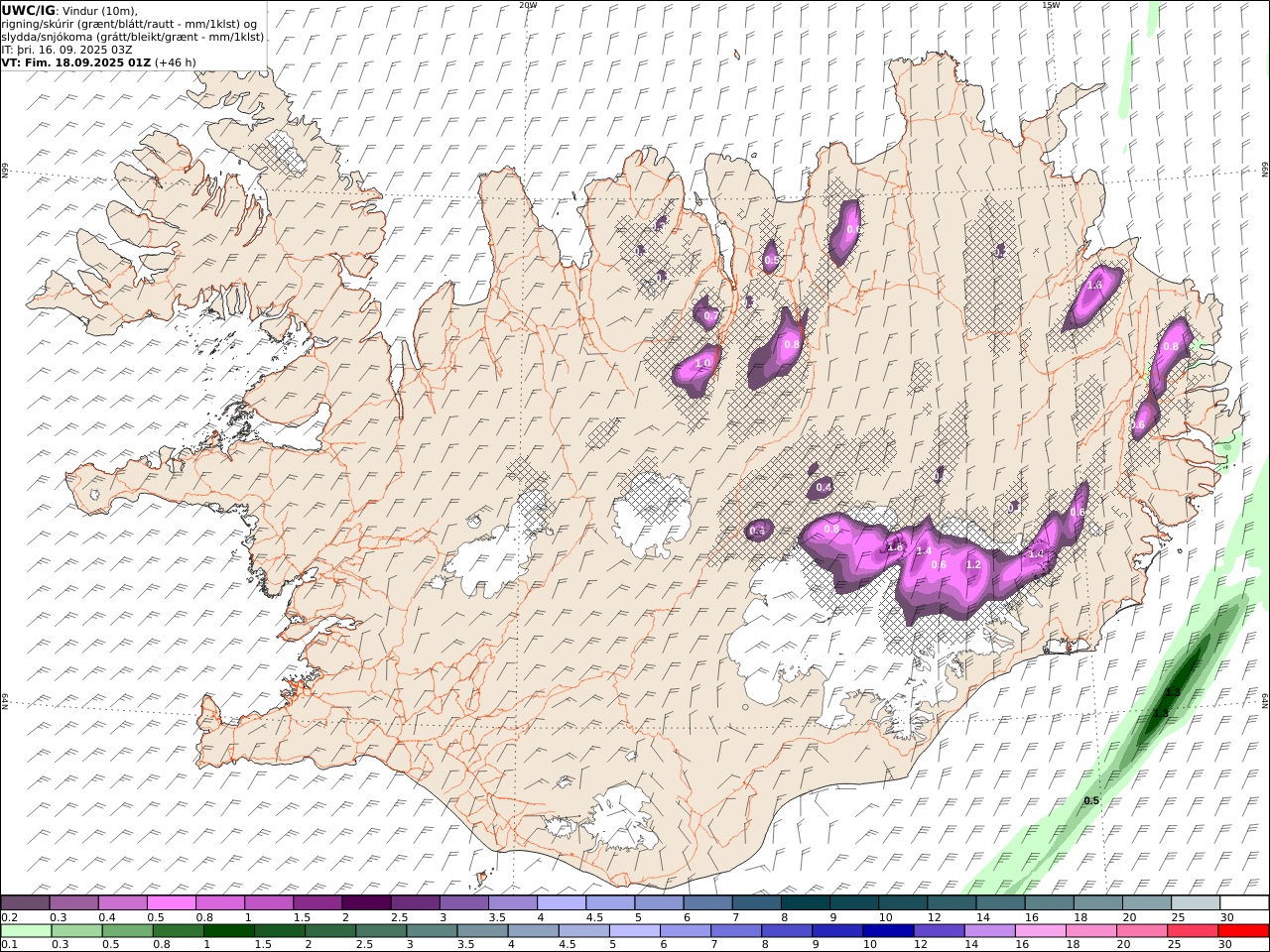The width and height of the screenshot is (1270, 952).
Task: Click the bright pink top-row swatch between 0.5 and 0.8
Action: tap(171, 902)
